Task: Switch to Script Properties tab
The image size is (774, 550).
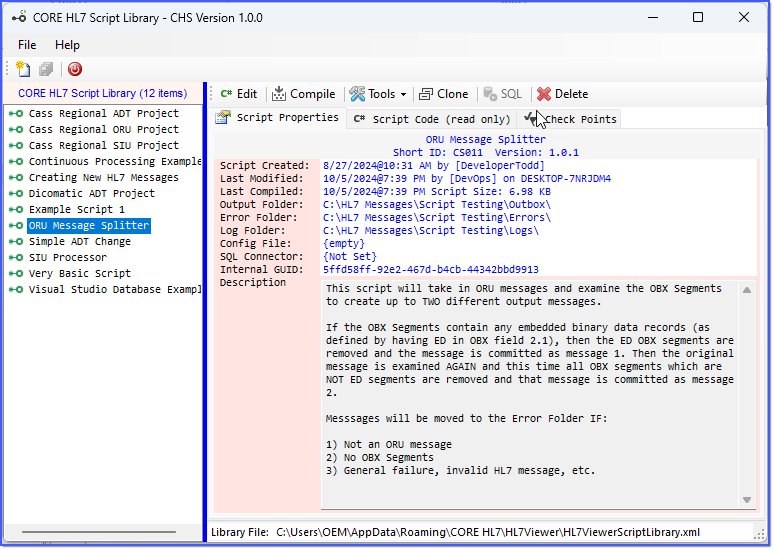Action: [x=277, y=118]
